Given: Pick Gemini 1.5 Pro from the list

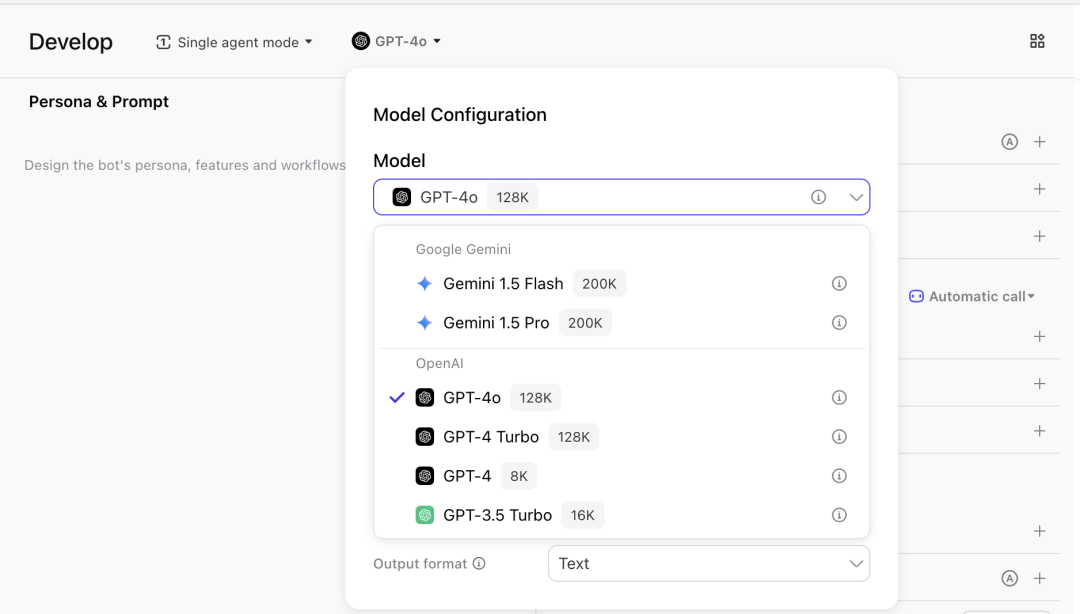Looking at the screenshot, I should point(496,323).
